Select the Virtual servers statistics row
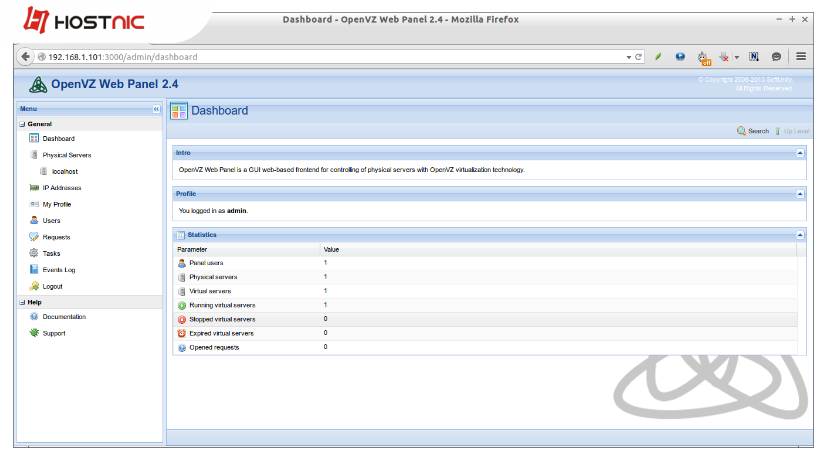This screenshot has height=457, width=826. coord(485,291)
